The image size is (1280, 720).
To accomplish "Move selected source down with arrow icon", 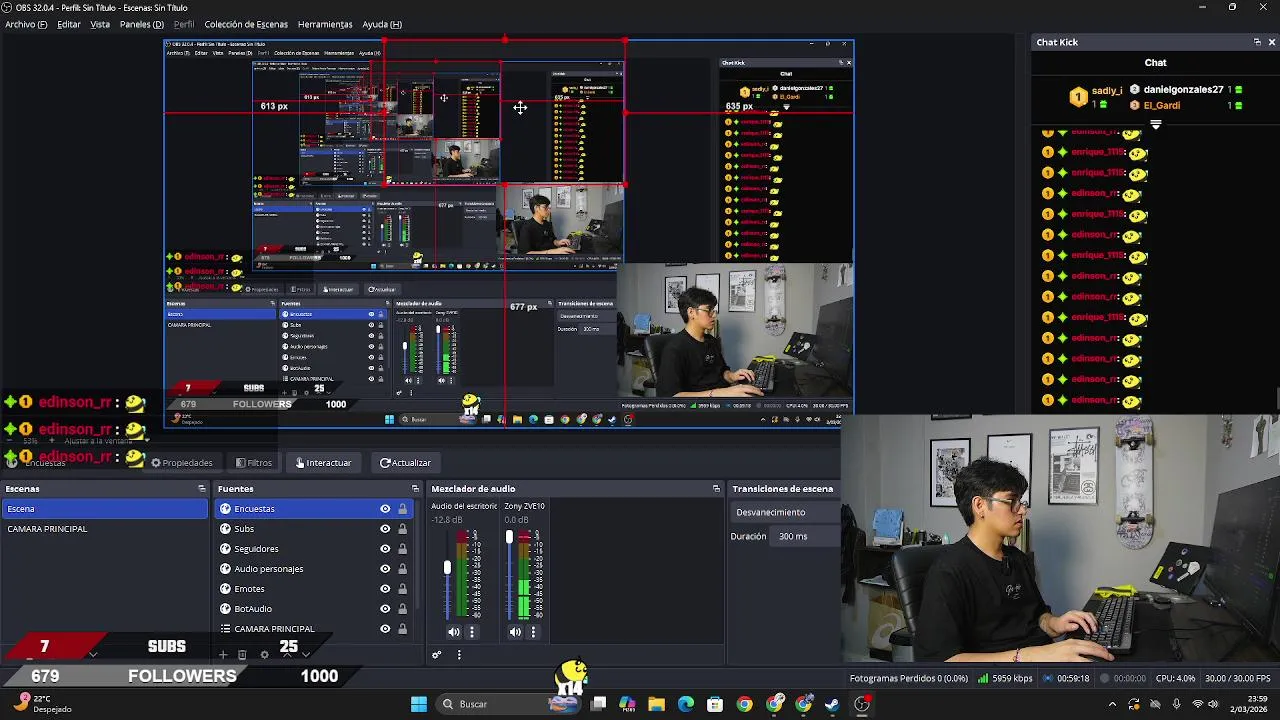I will pos(306,655).
